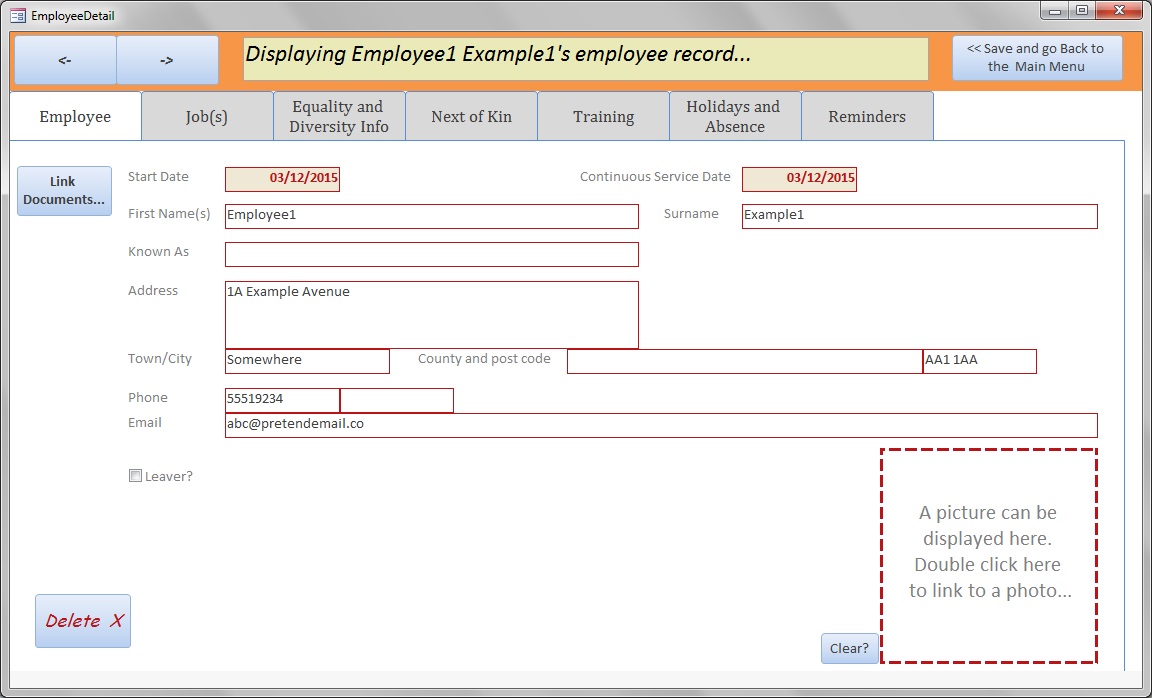Viewport: 1152px width, 698px height.
Task: Go to previous record with <- button
Action: pos(65,60)
